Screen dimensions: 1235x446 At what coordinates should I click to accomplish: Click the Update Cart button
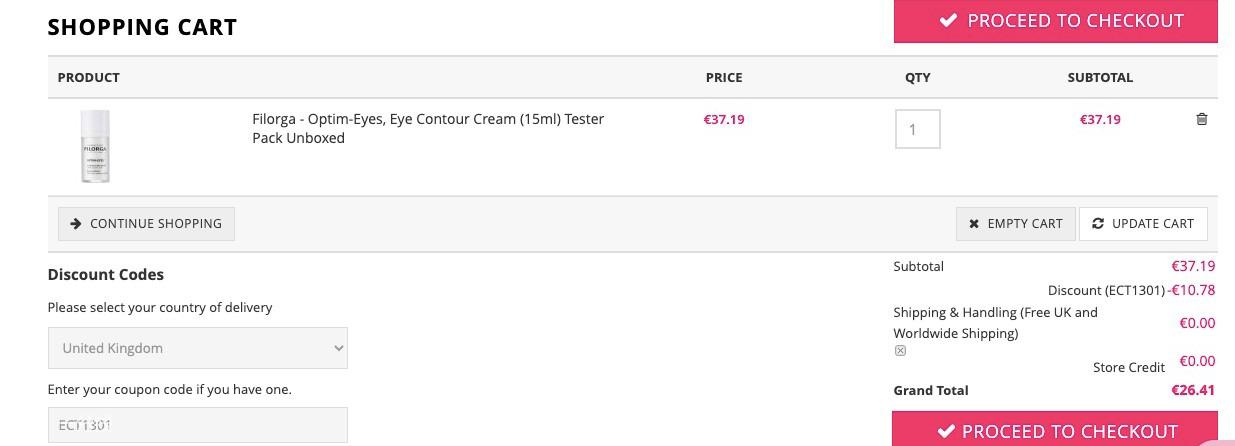click(x=1143, y=224)
